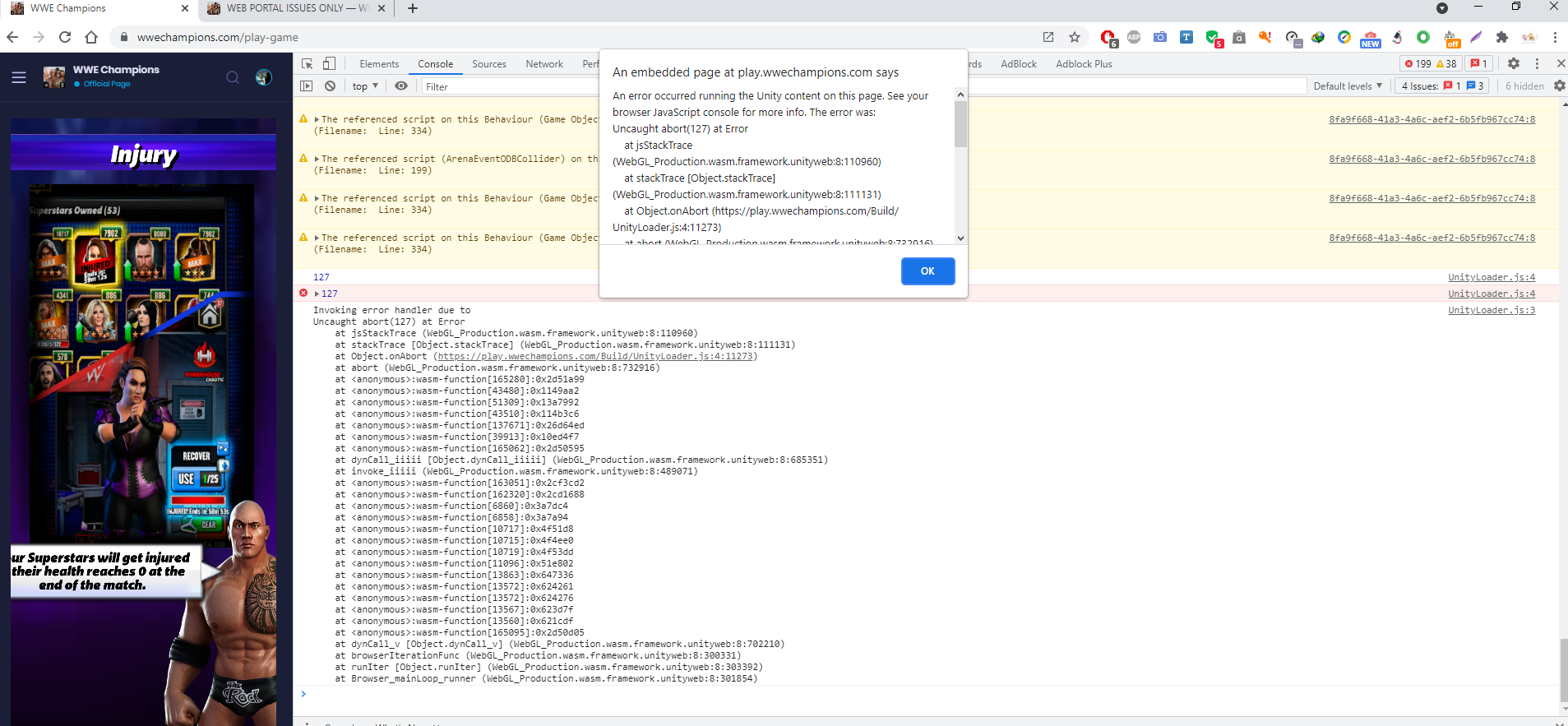1568x726 pixels.
Task: Click the Official Page verified label
Action: tap(106, 84)
